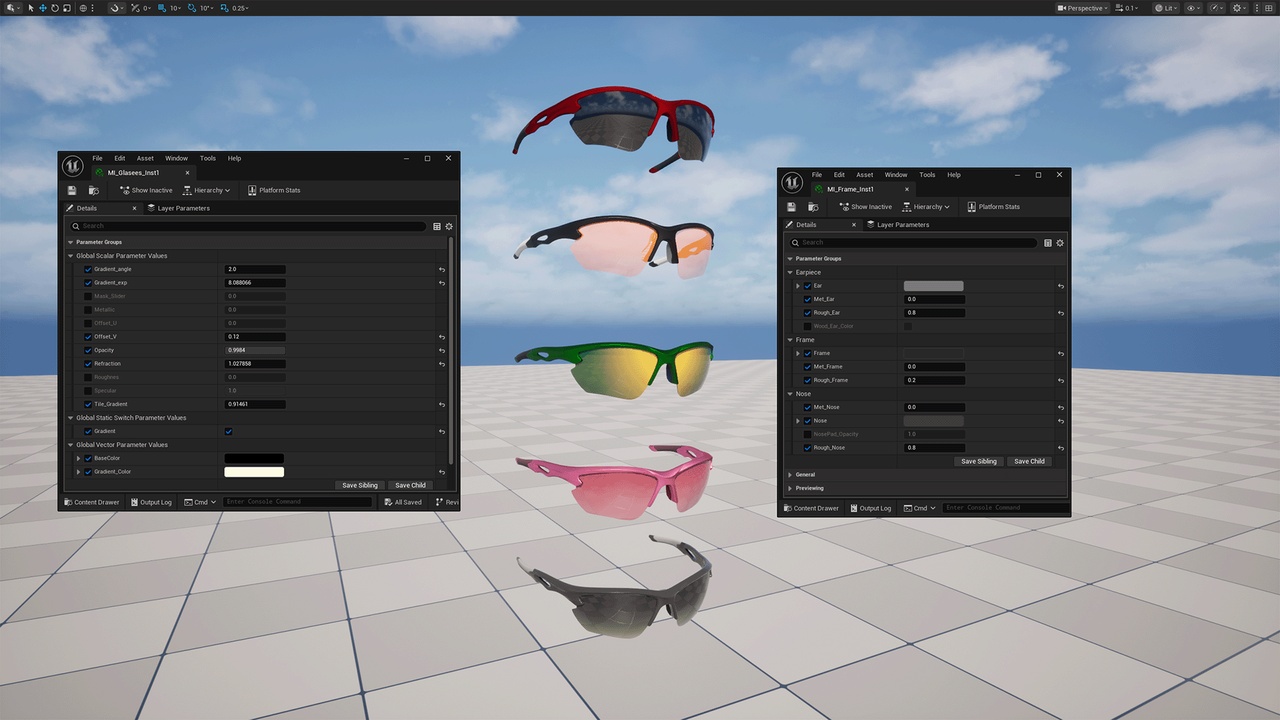Toggle rotation snap icon next to 10°
This screenshot has width=1280, height=720.
click(191, 8)
